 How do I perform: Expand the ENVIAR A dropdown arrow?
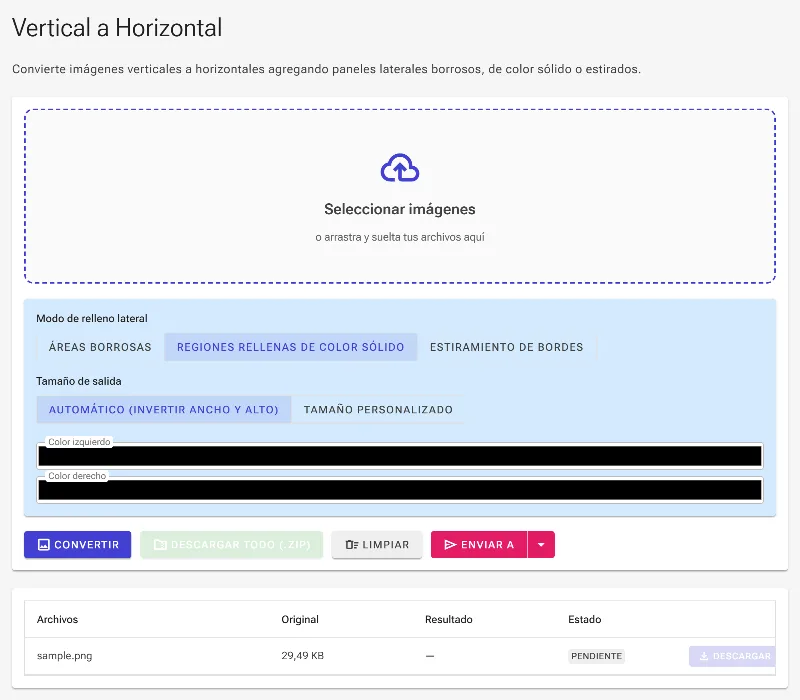click(541, 544)
